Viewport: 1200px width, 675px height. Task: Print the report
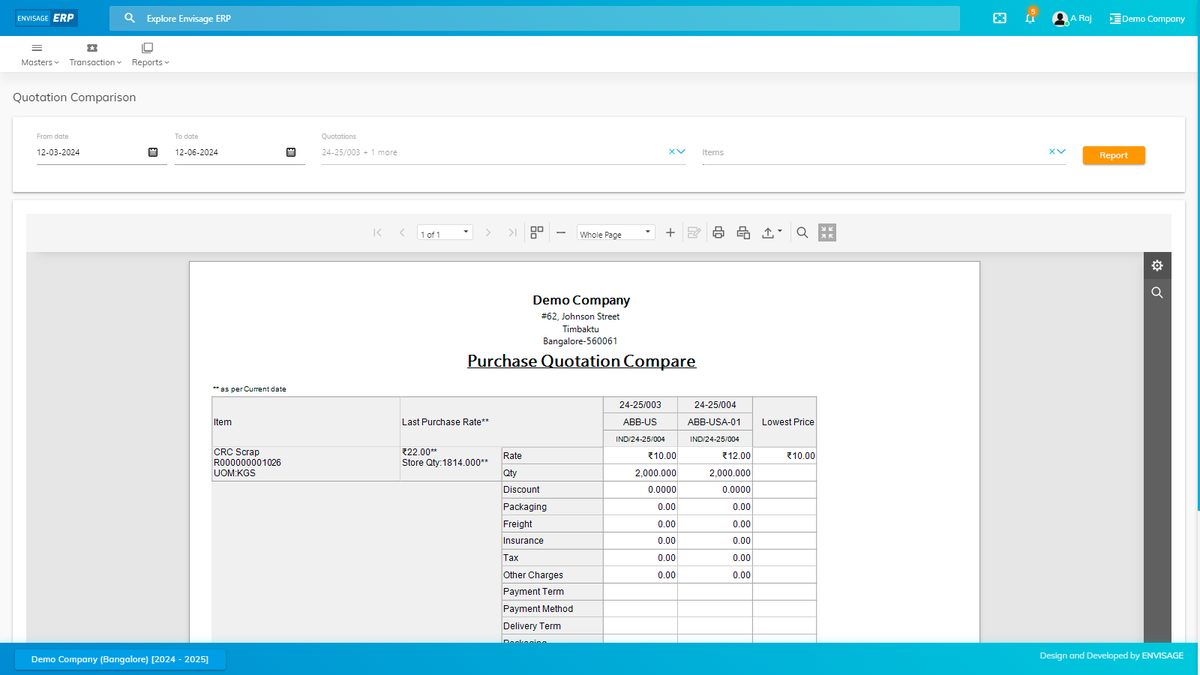[x=718, y=232]
